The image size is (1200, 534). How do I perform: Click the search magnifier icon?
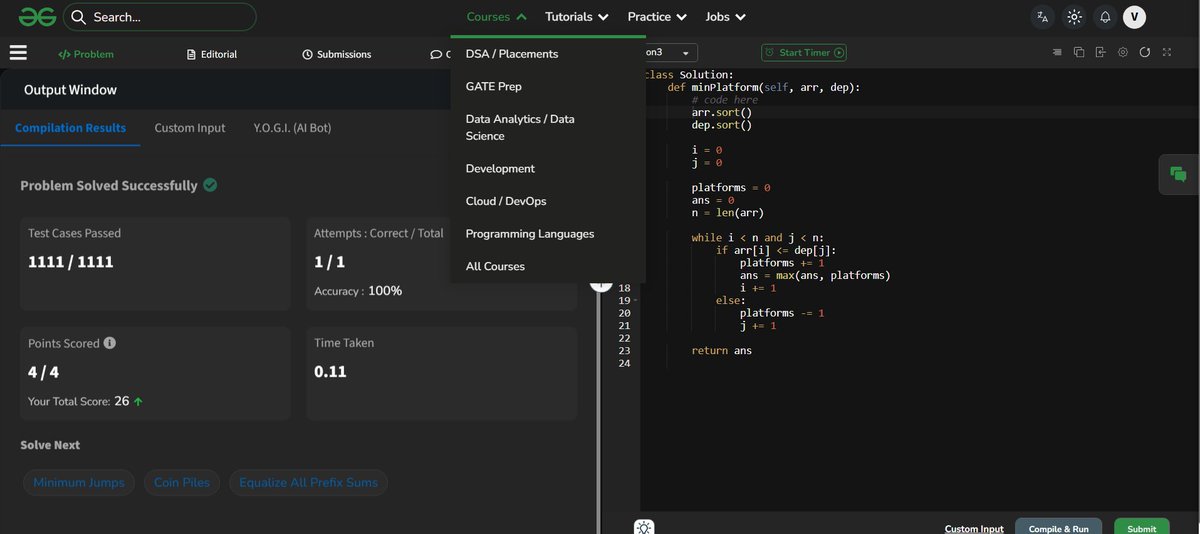tap(78, 17)
